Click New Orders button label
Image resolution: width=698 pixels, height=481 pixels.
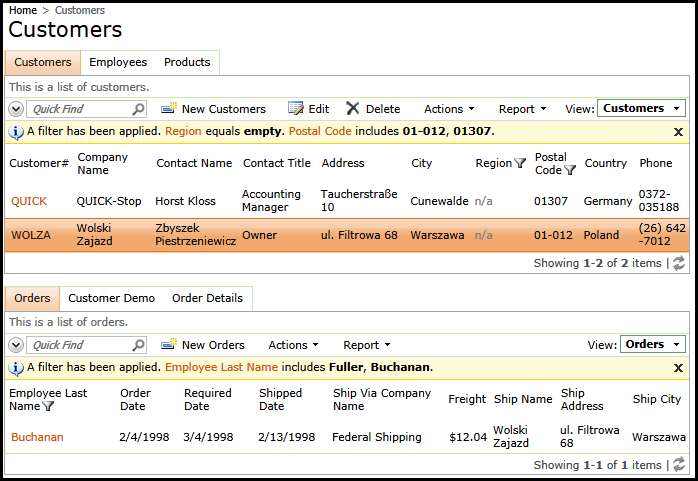click(213, 345)
